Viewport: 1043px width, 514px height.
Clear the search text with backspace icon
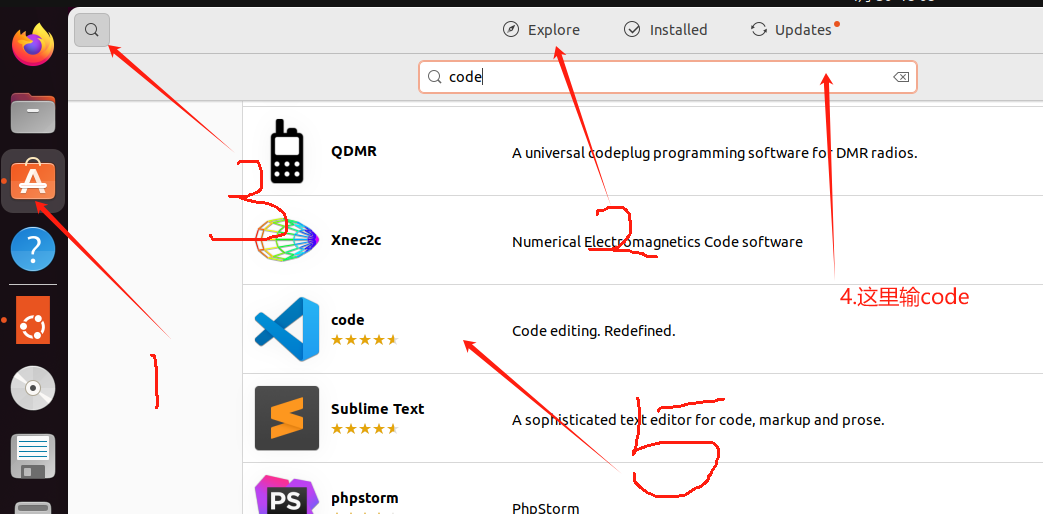coord(900,77)
